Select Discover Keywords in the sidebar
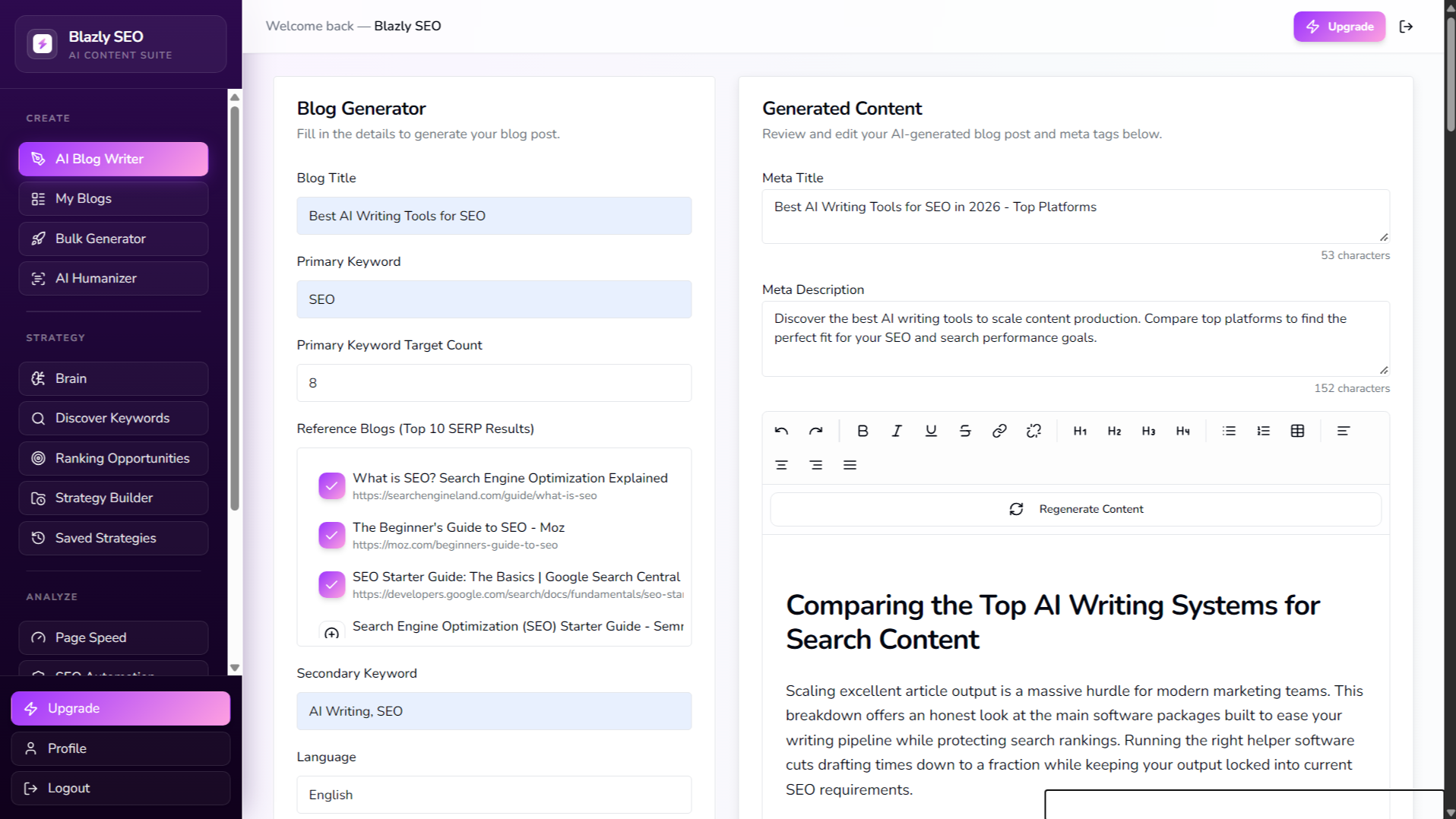Image resolution: width=1456 pixels, height=819 pixels. (x=113, y=419)
